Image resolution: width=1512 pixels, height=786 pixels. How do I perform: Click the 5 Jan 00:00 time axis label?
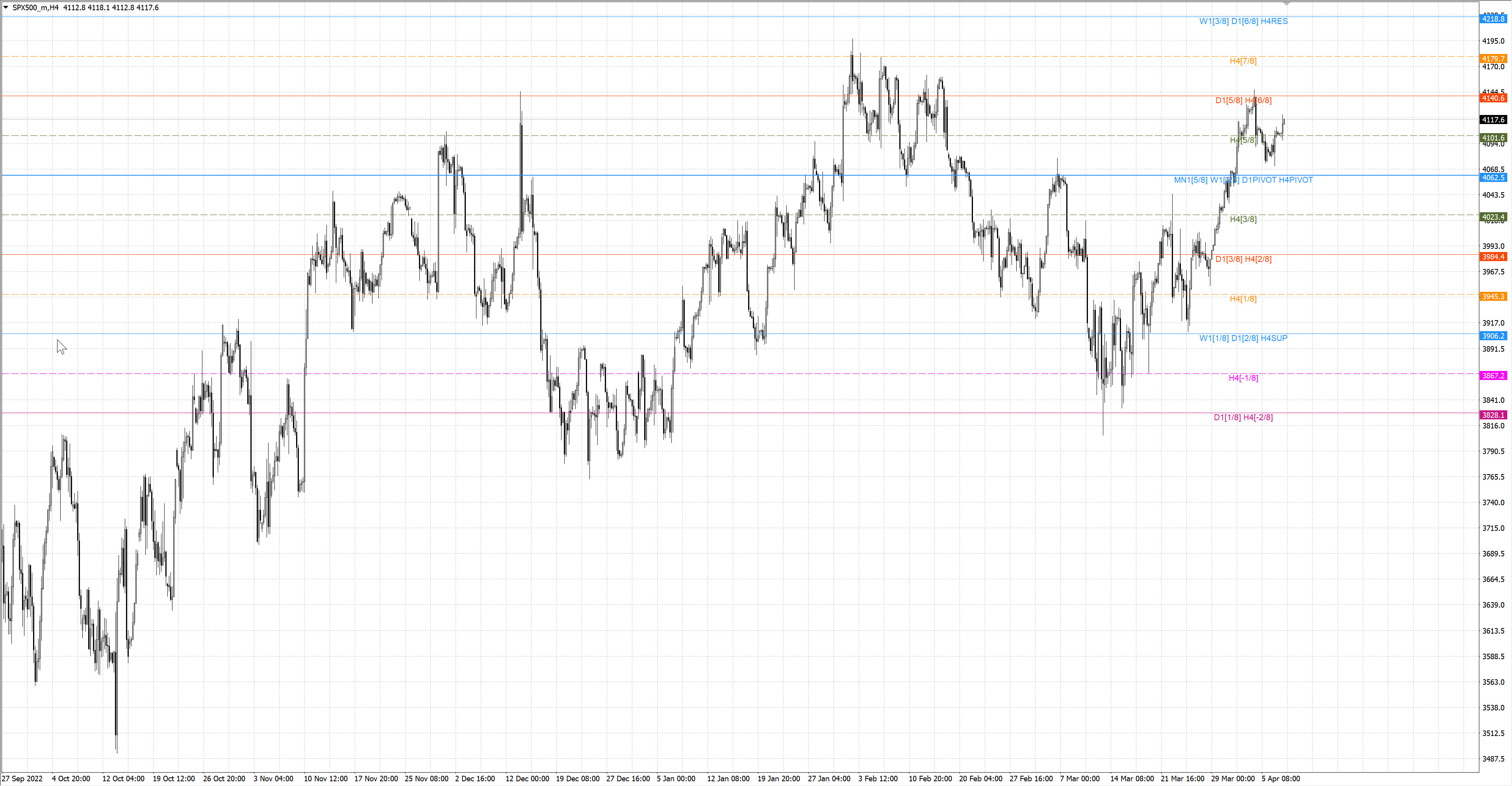pos(676,779)
